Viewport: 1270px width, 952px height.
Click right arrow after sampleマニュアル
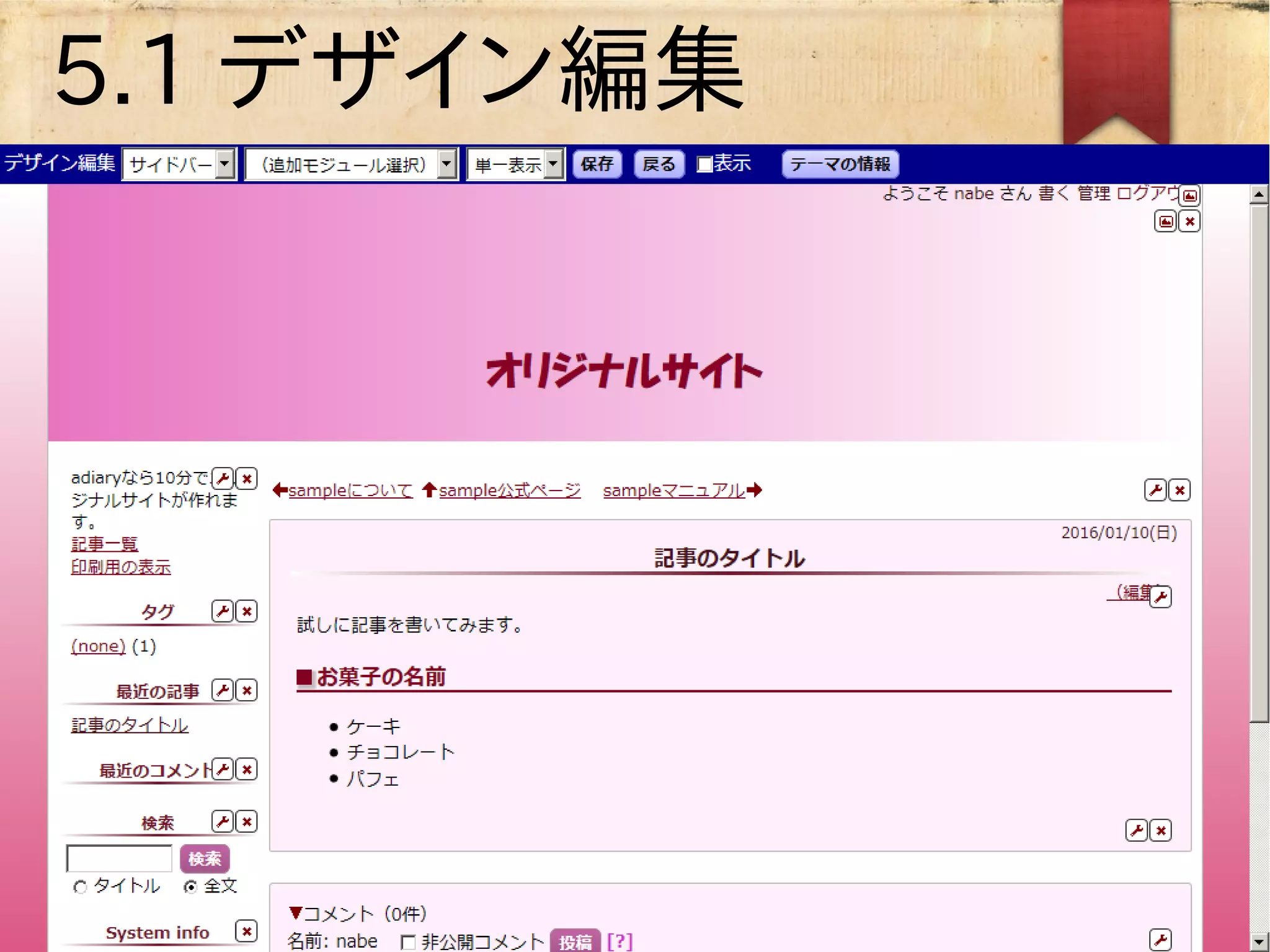point(754,490)
